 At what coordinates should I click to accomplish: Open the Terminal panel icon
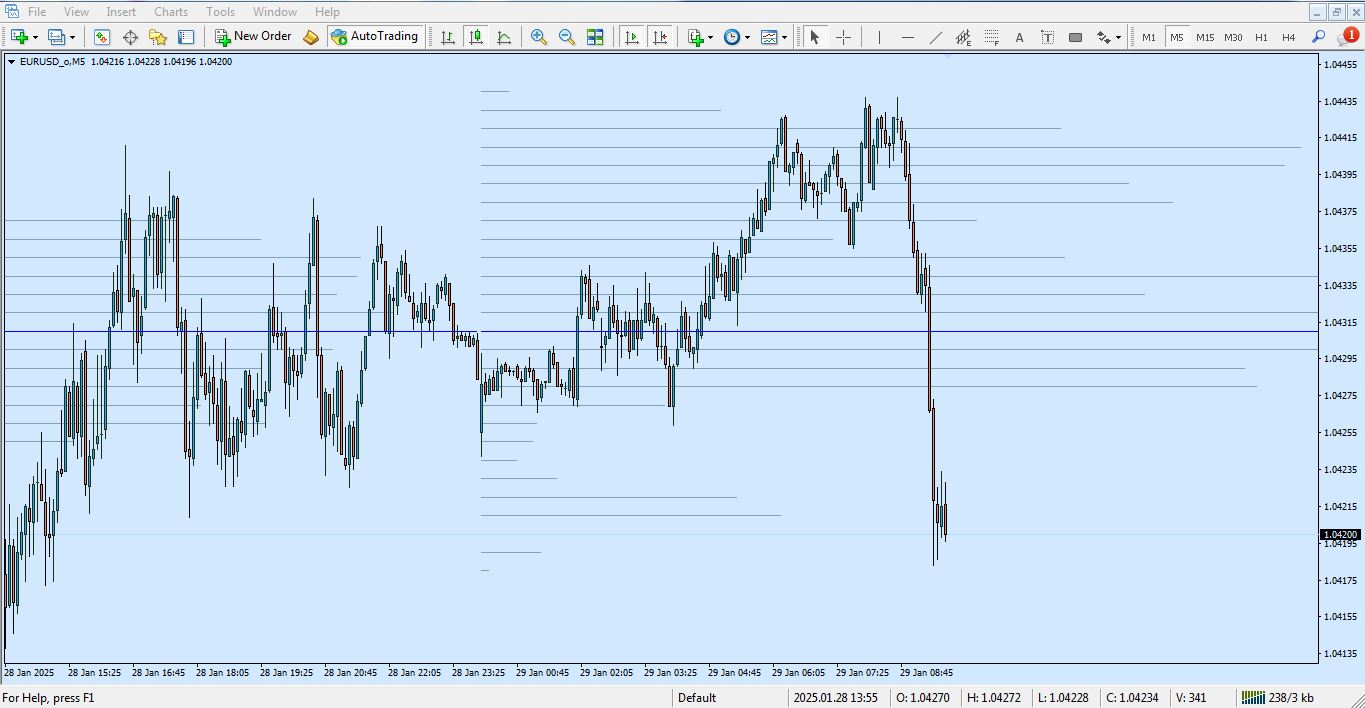[x=186, y=37]
